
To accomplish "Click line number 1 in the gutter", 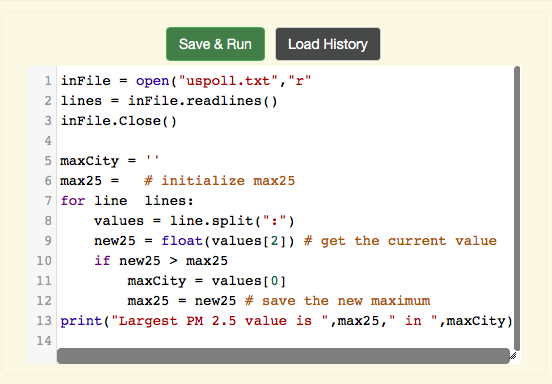I will [48, 81].
